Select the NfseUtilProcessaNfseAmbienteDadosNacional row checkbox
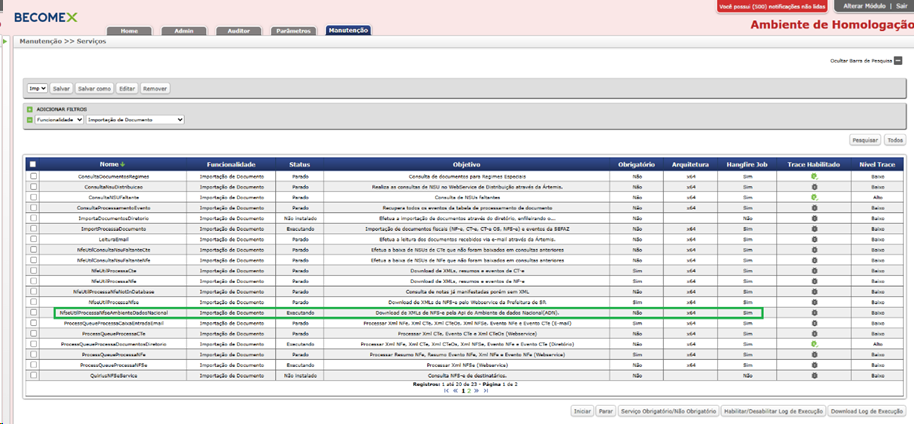914x424 pixels. (34, 313)
